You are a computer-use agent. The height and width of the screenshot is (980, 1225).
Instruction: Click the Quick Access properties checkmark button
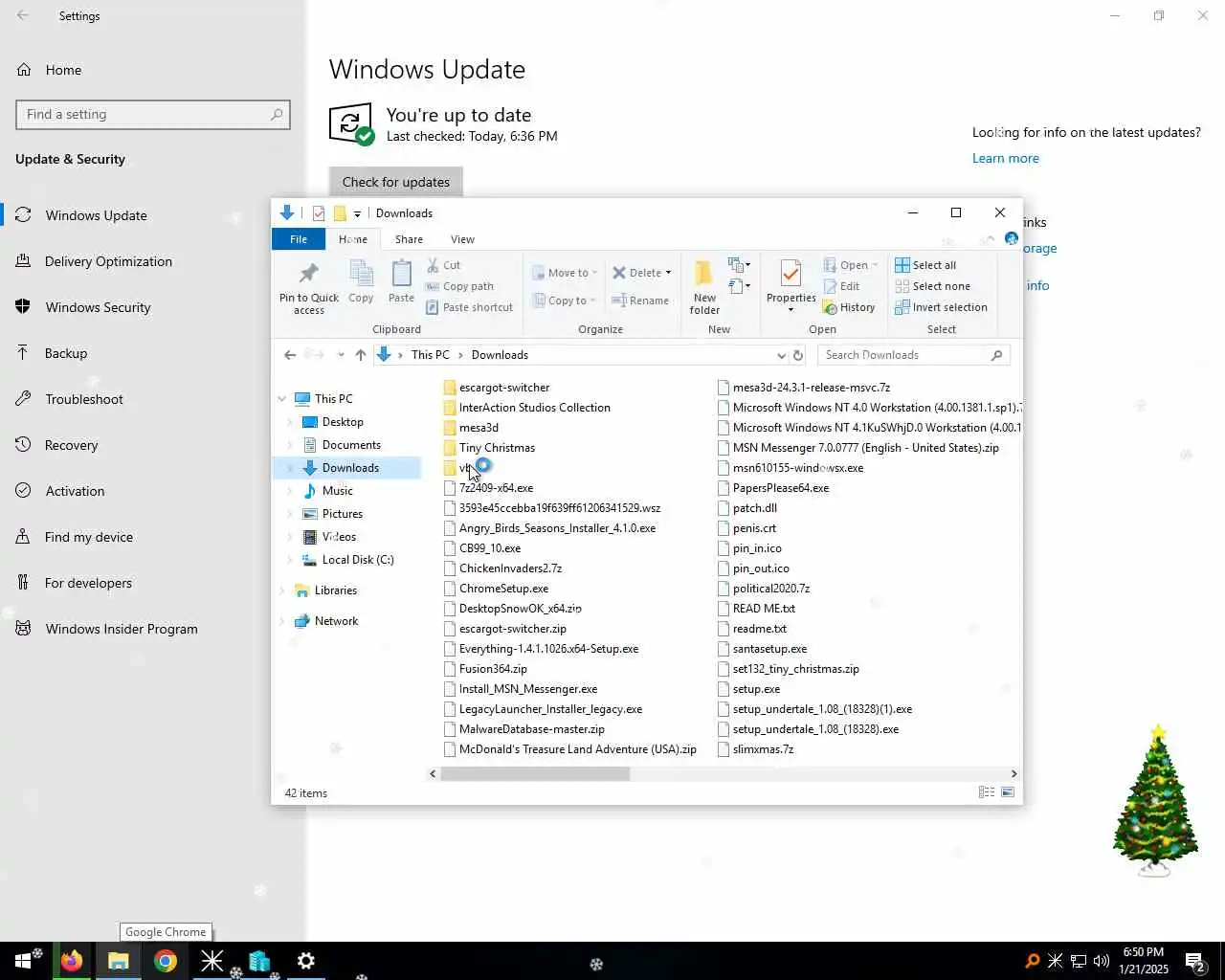[x=319, y=213]
